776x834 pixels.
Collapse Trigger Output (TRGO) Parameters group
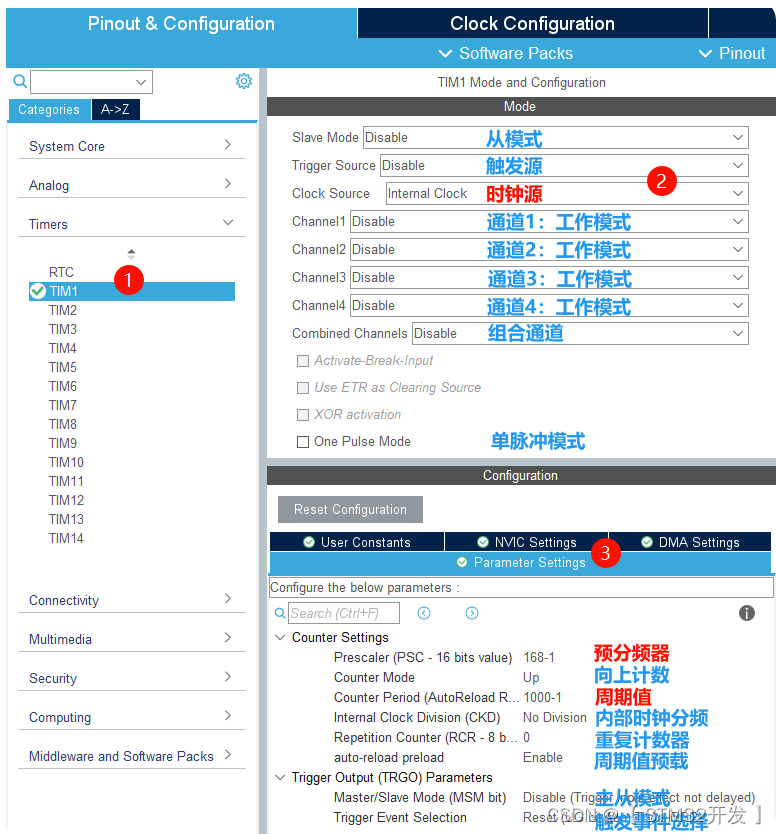click(x=280, y=778)
